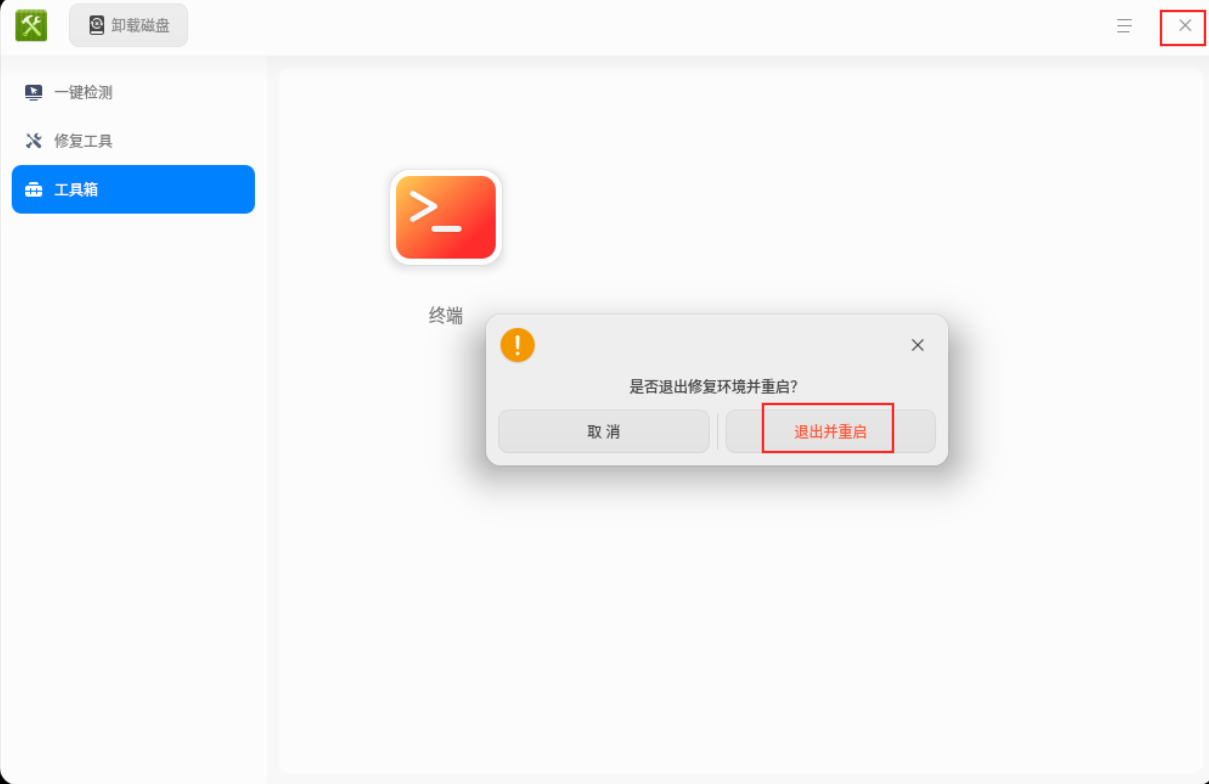The image size is (1209, 784).
Task: Click 取消 to cancel the restart
Action: click(x=604, y=432)
